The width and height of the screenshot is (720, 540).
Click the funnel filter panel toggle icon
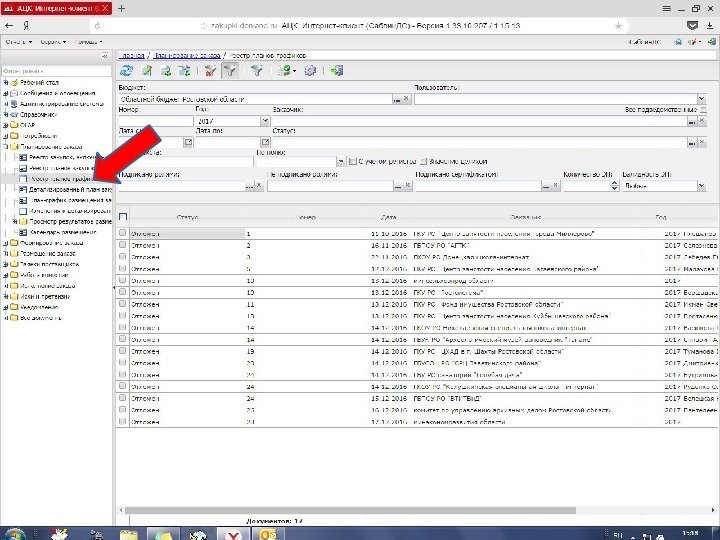coord(230,71)
